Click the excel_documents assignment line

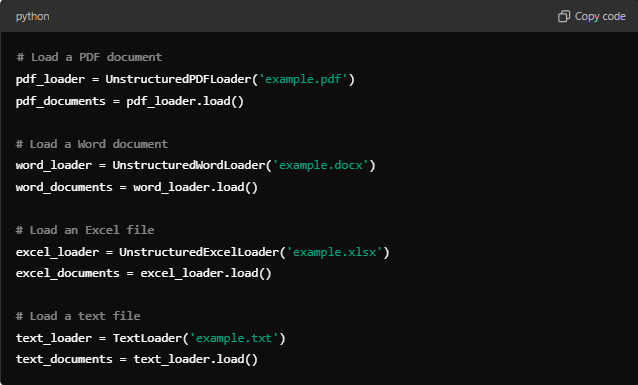tap(143, 273)
